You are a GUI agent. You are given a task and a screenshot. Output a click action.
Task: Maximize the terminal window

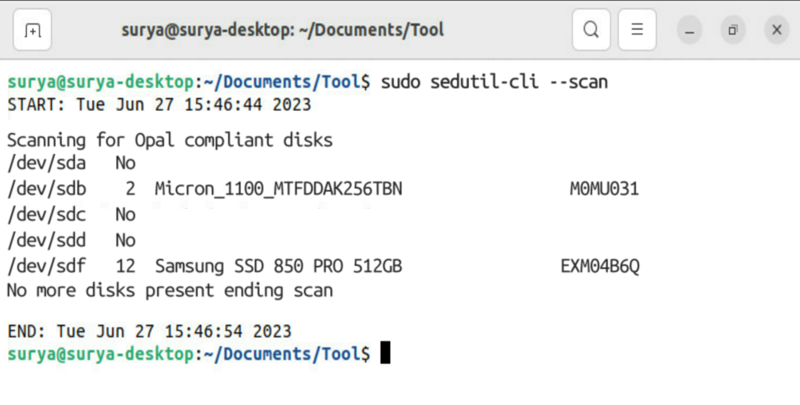coord(733,30)
